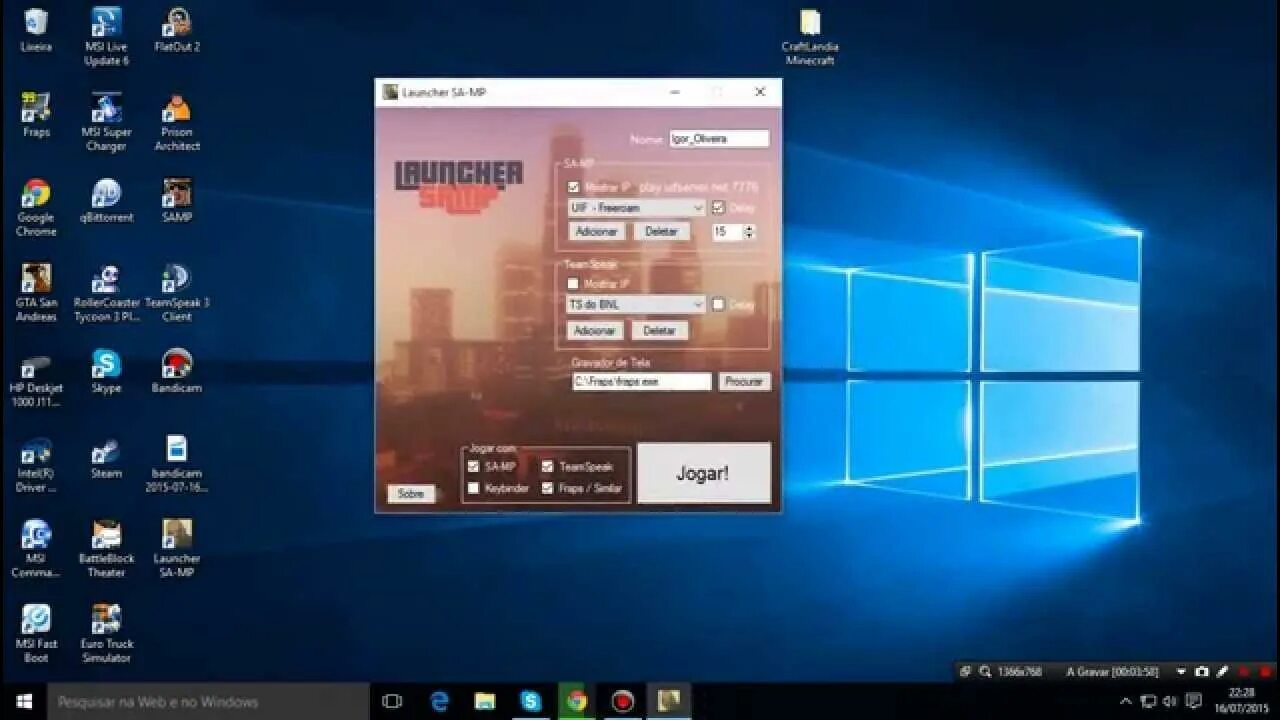Open FlatOut 2 desktop icon
This screenshot has width=1280, height=720.
(177, 31)
